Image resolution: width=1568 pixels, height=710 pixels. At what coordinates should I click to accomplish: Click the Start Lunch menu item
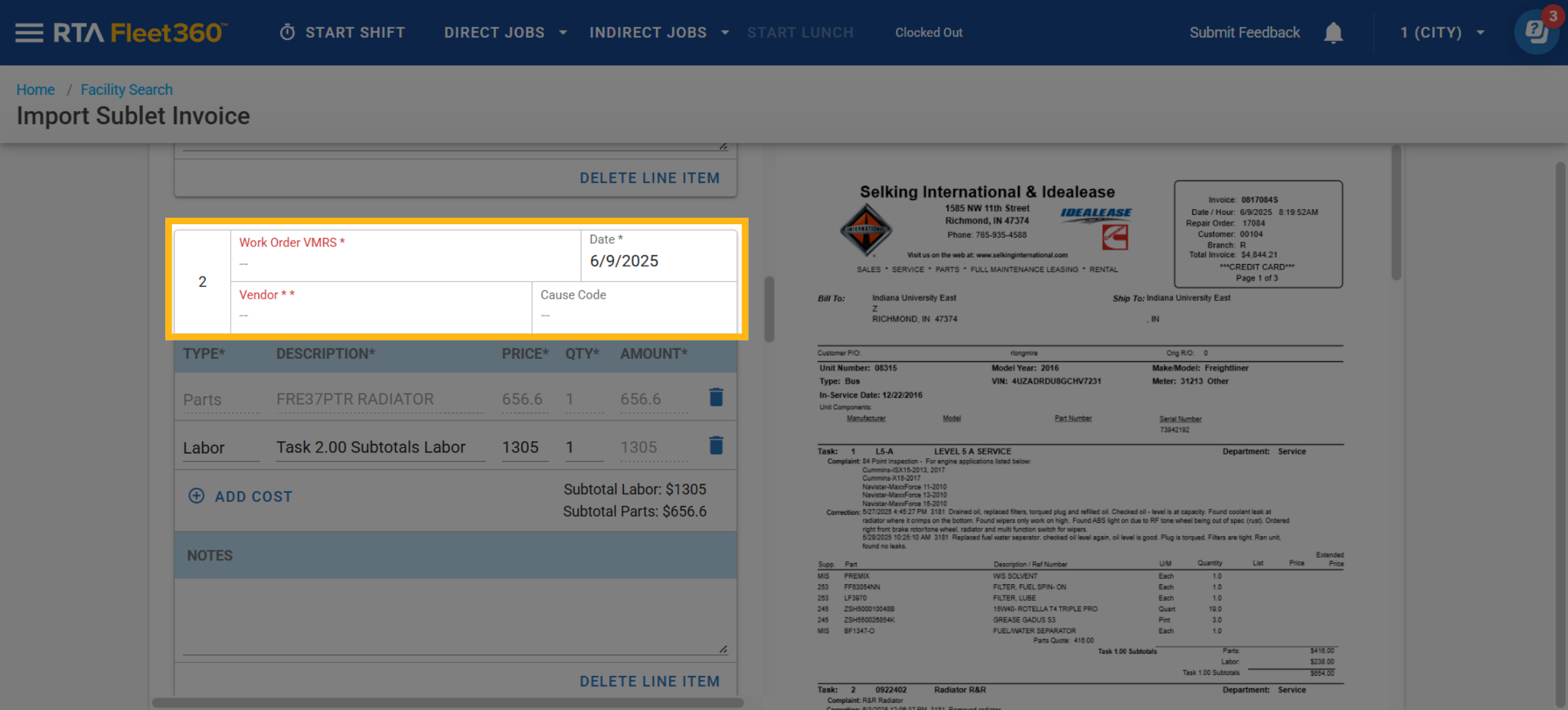tap(800, 33)
